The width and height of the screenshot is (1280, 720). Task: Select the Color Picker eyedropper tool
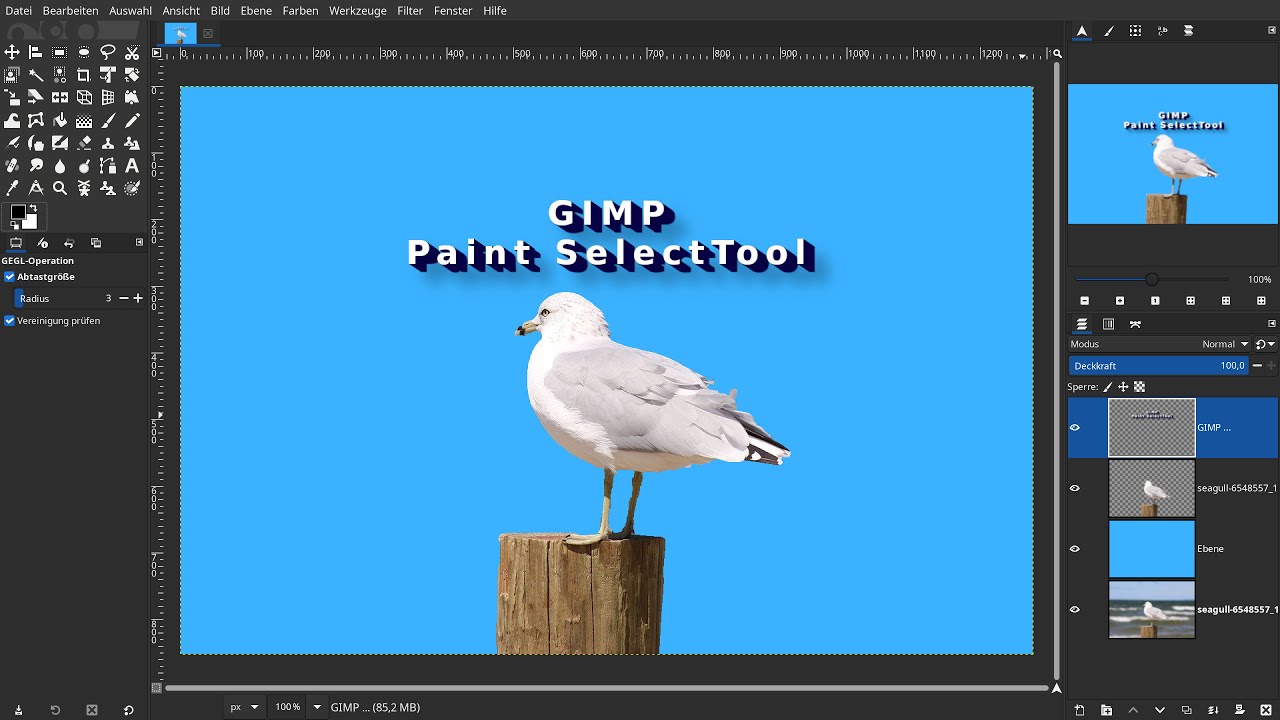point(12,187)
